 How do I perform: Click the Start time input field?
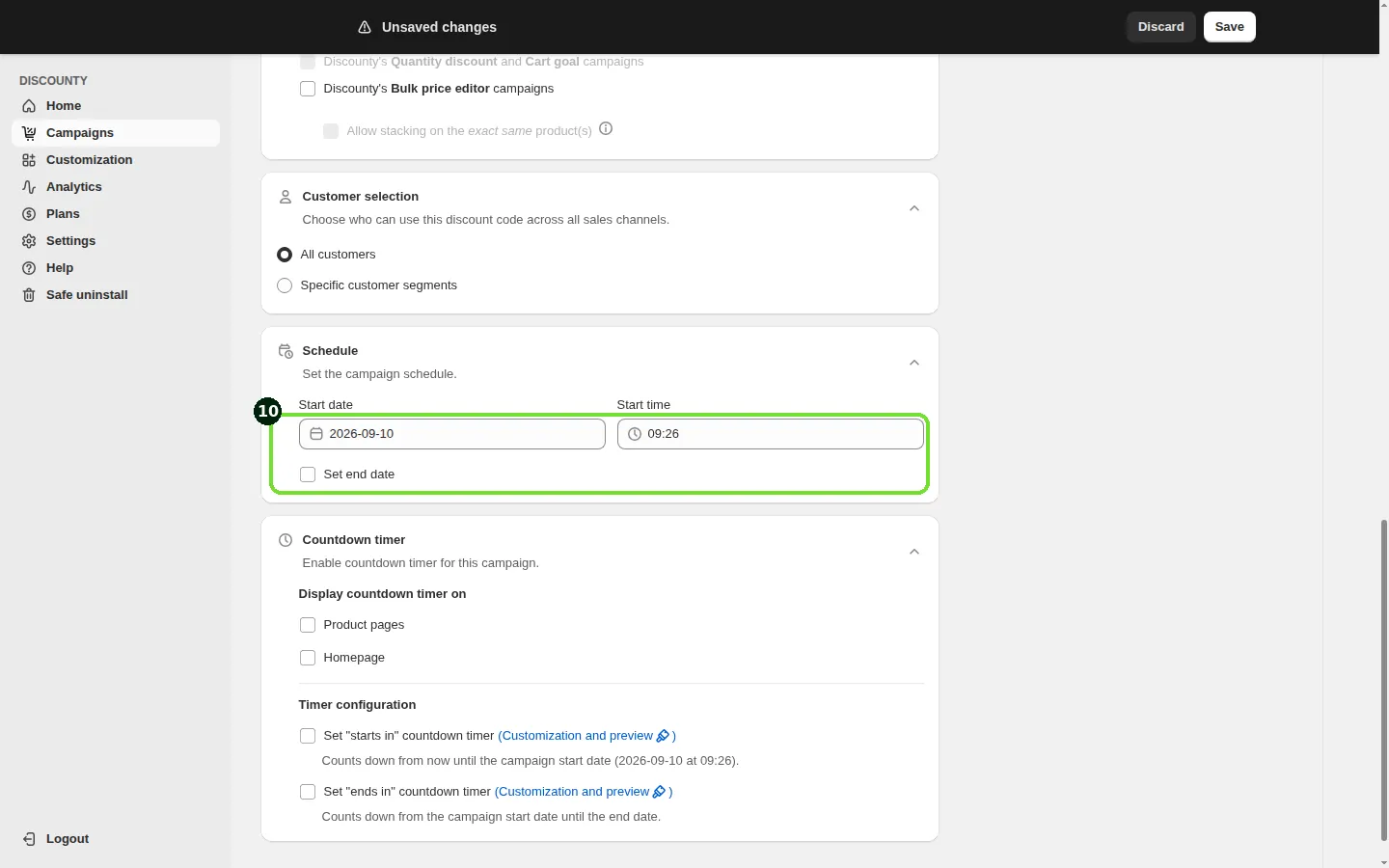771,434
